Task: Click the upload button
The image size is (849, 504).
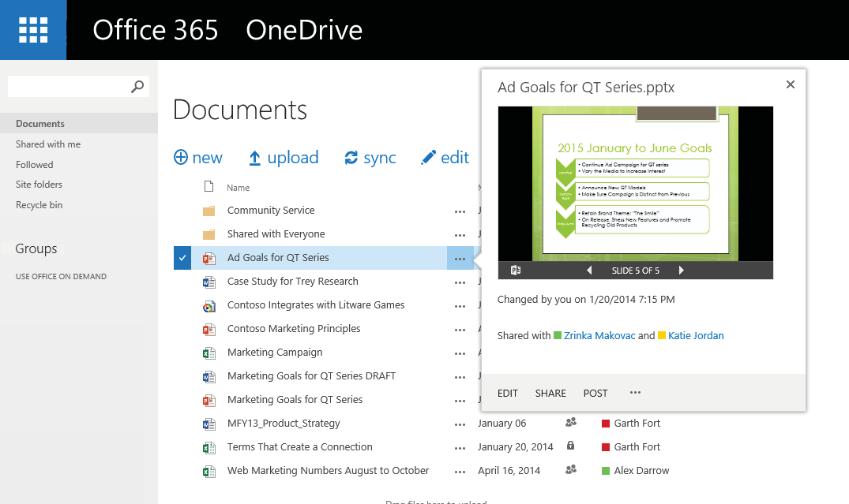Action: tap(284, 158)
